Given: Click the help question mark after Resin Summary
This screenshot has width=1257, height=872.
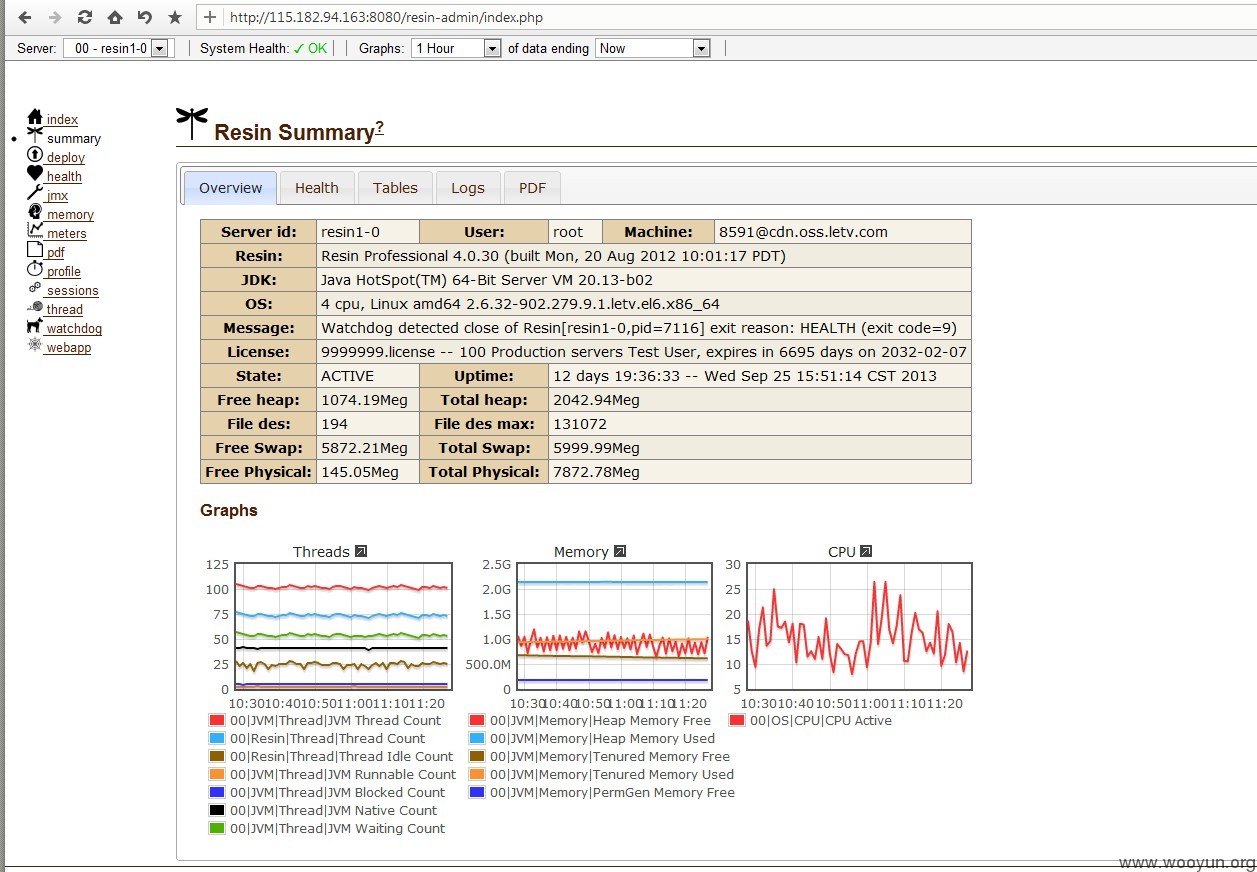Looking at the screenshot, I should [379, 129].
